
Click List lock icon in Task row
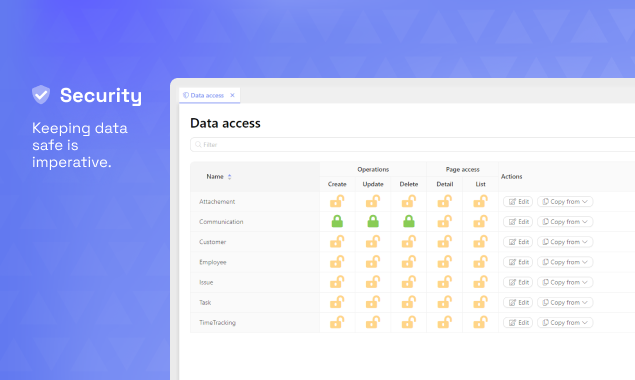coord(480,302)
